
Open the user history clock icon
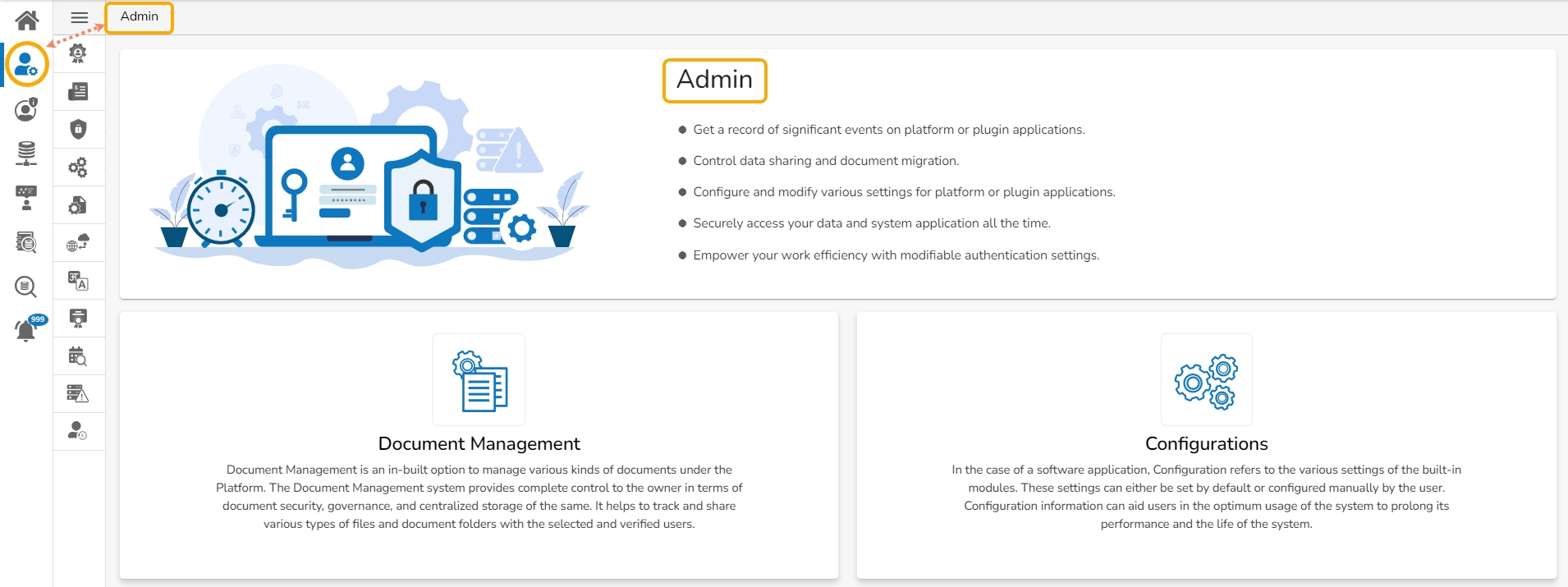coord(78,431)
